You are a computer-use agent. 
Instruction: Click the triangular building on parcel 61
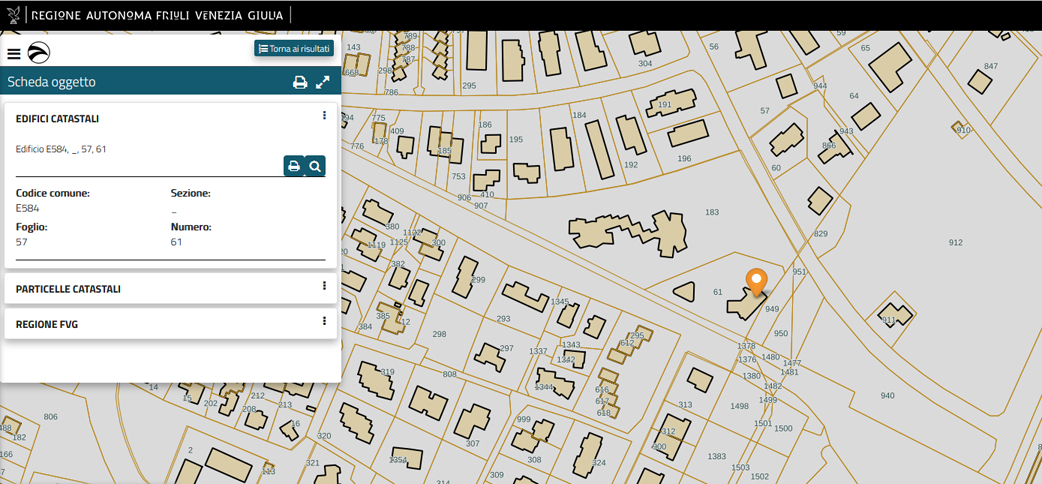685,291
